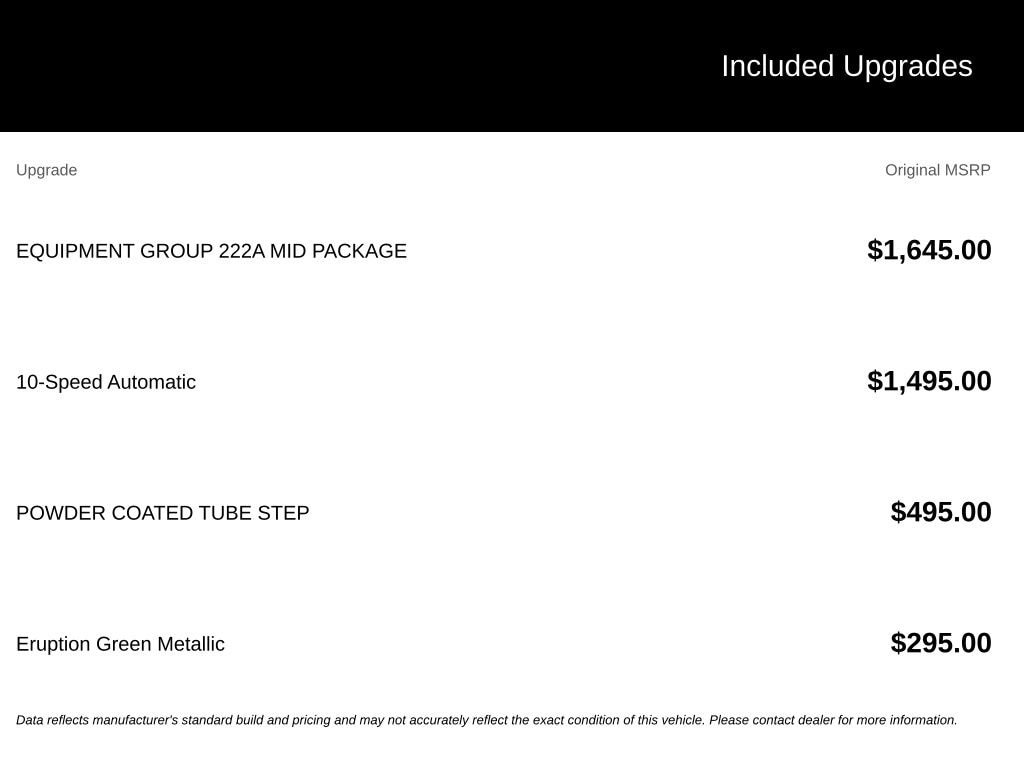
Task: Click the $1,645.00 price
Action: click(x=929, y=250)
